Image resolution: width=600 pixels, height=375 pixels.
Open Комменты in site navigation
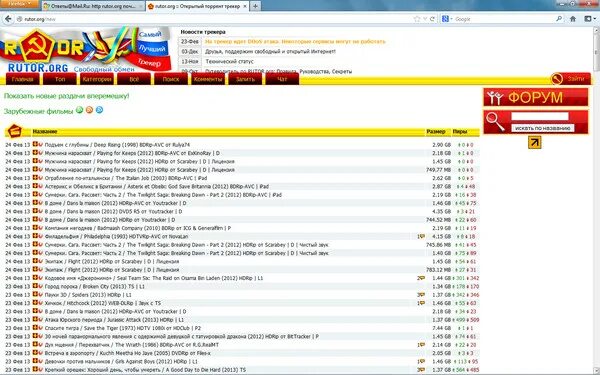tap(208, 79)
